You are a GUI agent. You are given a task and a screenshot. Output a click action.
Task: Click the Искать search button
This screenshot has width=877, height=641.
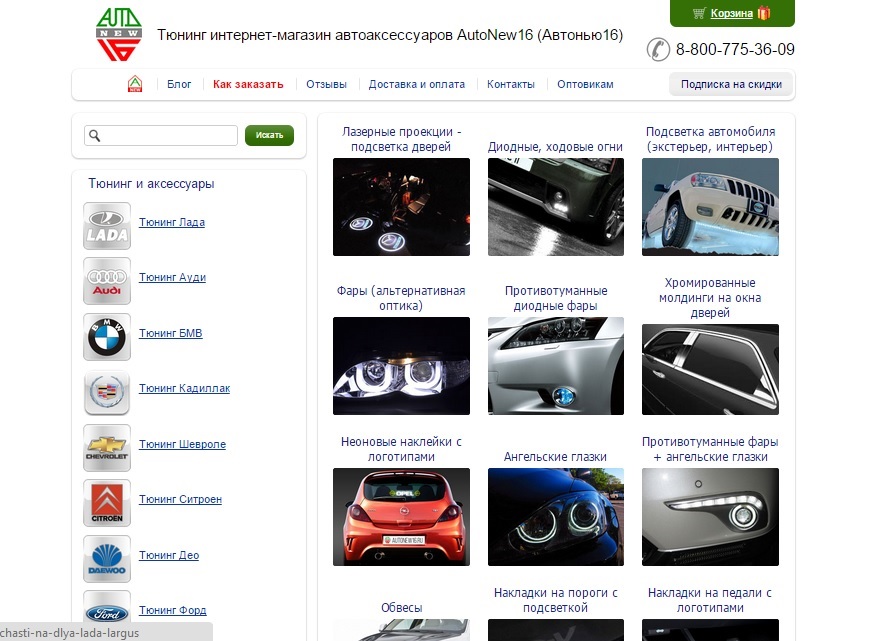coord(269,135)
